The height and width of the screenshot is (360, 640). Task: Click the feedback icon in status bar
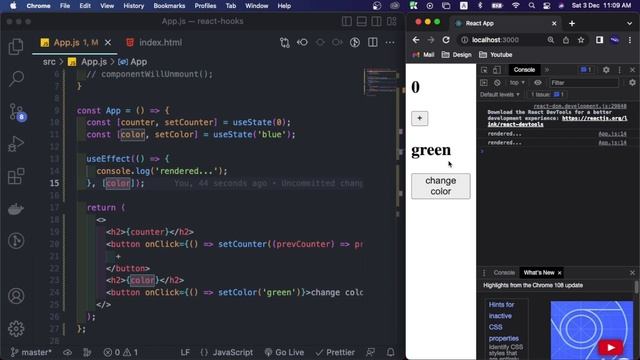370,352
